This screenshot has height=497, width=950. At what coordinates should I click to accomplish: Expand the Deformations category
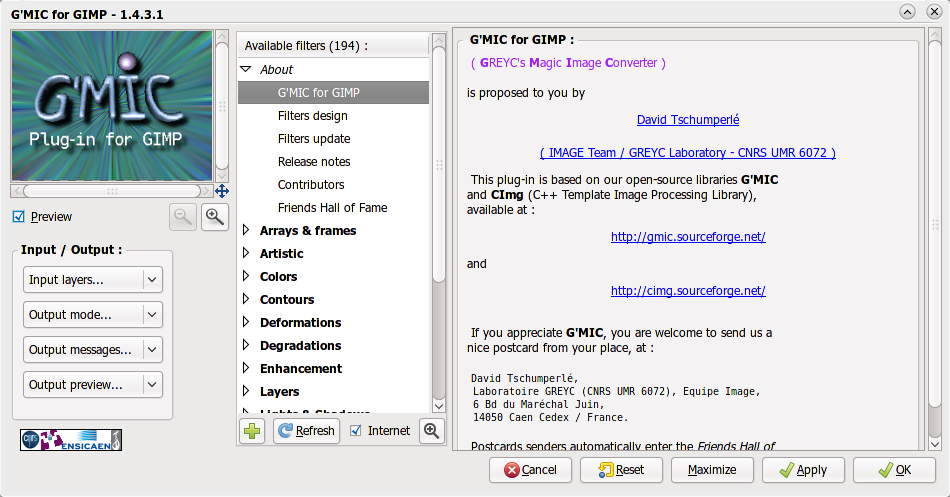tap(246, 322)
